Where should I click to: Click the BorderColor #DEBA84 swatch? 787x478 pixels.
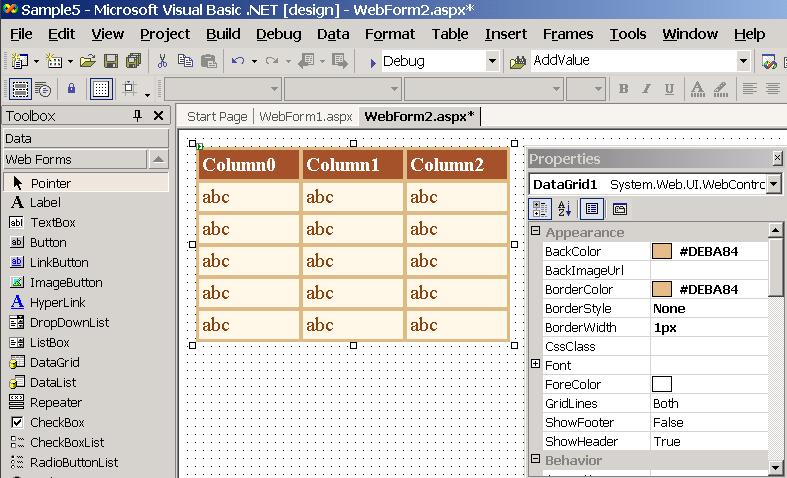point(662,289)
